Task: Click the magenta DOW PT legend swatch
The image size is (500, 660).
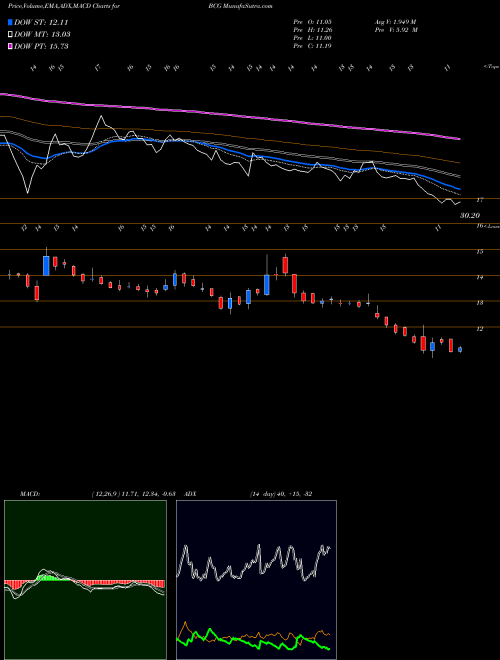Action: click(x=11, y=46)
